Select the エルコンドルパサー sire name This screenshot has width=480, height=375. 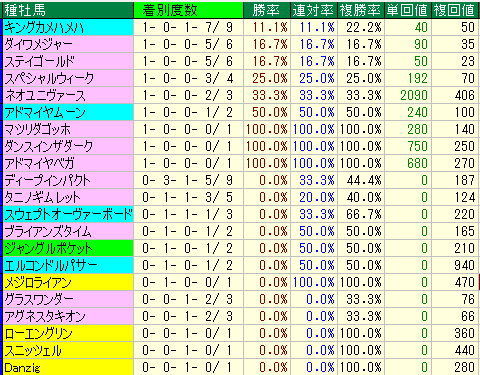[51, 265]
